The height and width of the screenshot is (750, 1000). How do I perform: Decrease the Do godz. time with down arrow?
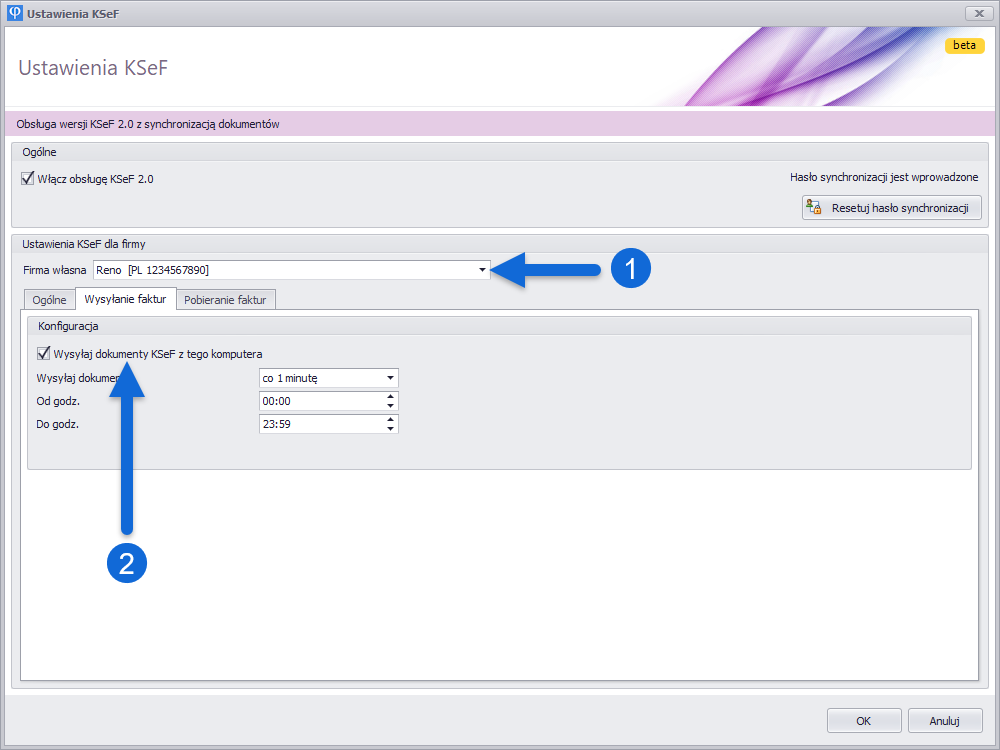390,429
